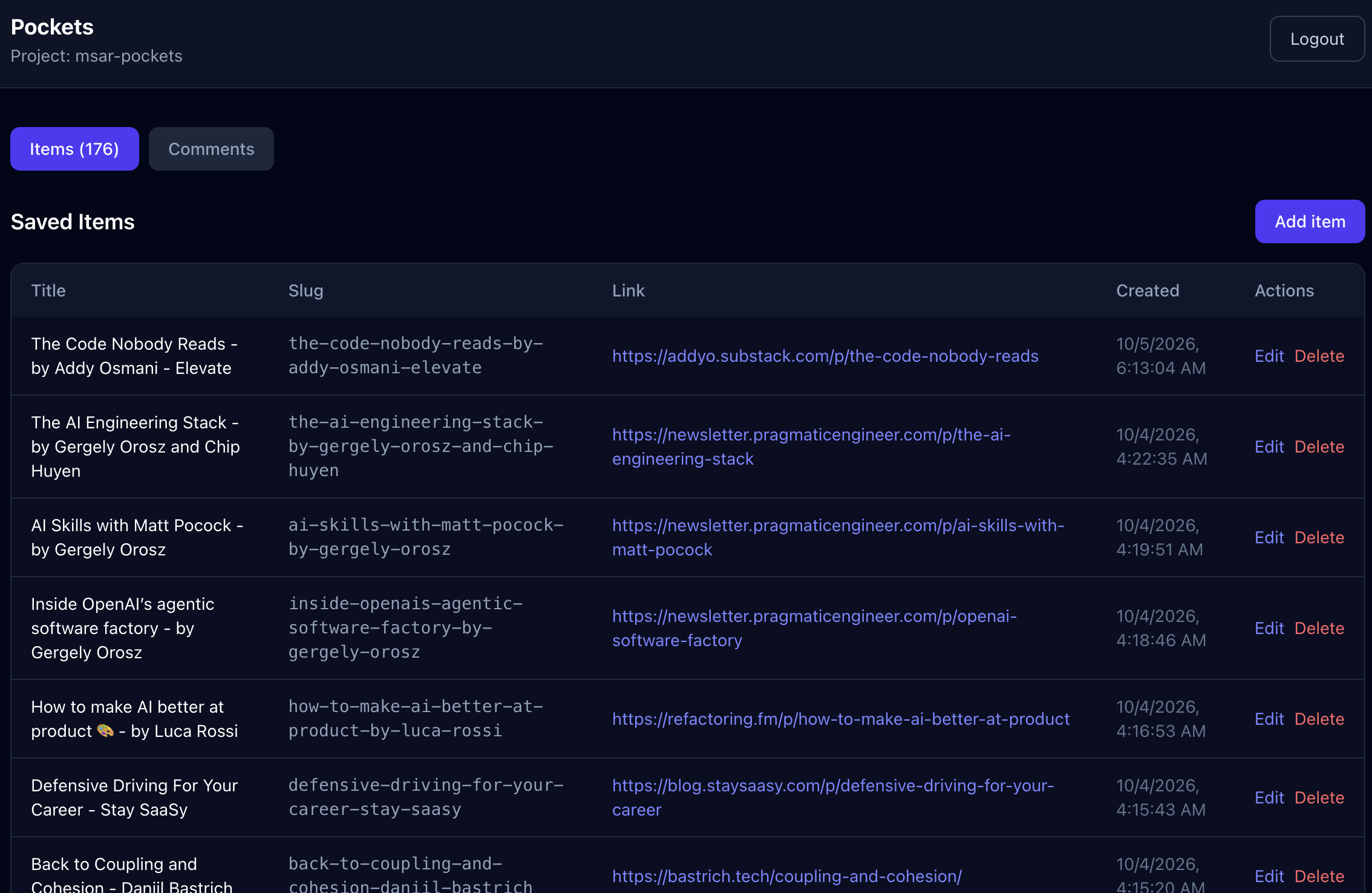
Task: Edit The AI Engineering Stack item
Action: (x=1269, y=447)
